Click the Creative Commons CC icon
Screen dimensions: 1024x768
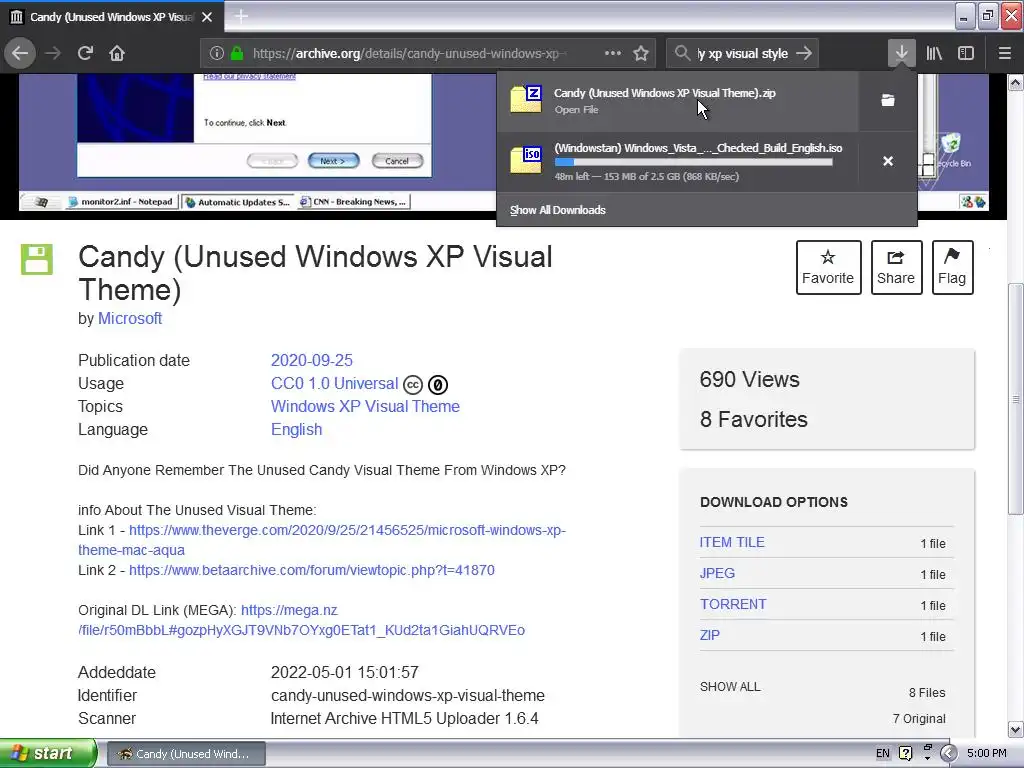(413, 385)
